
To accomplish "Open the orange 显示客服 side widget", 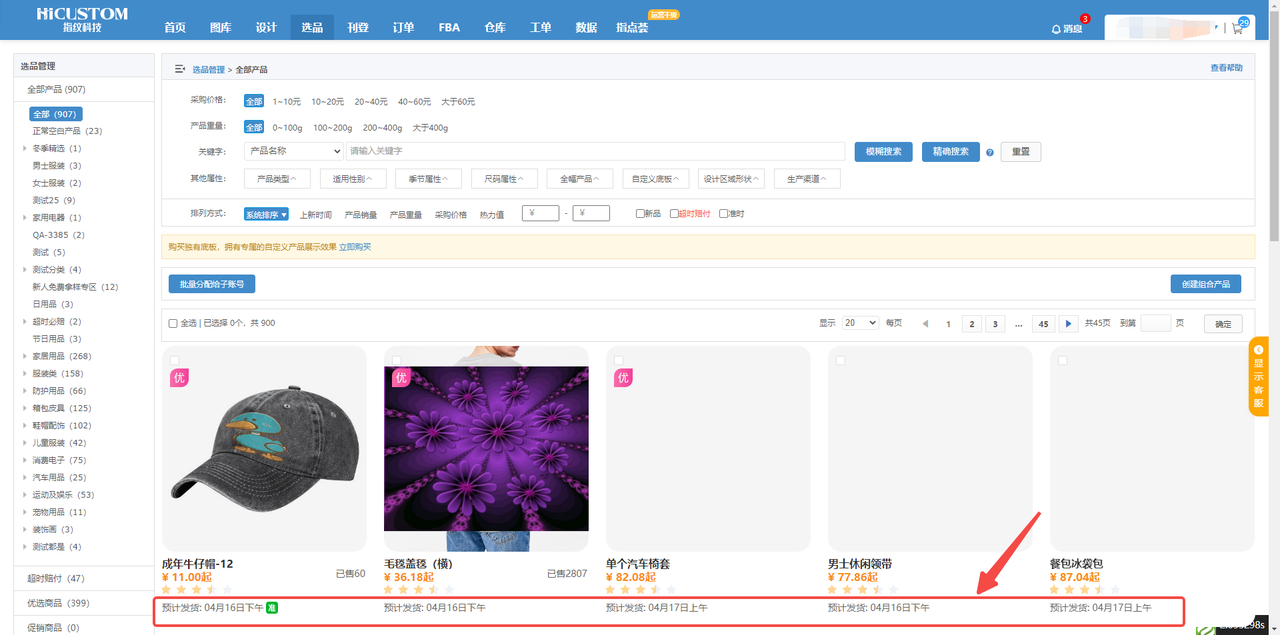I will point(1258,377).
